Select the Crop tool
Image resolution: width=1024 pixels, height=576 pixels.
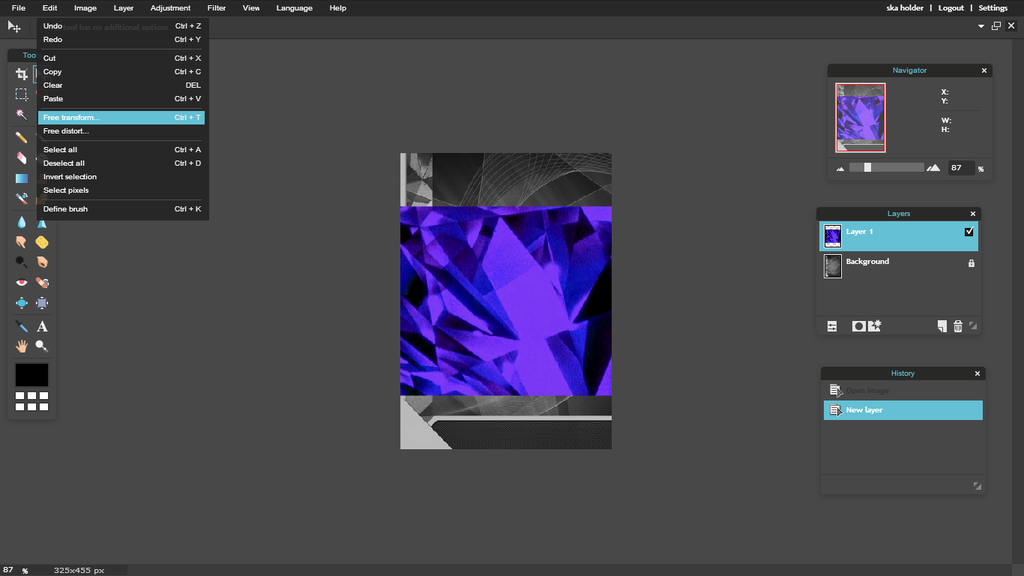pyautogui.click(x=22, y=74)
